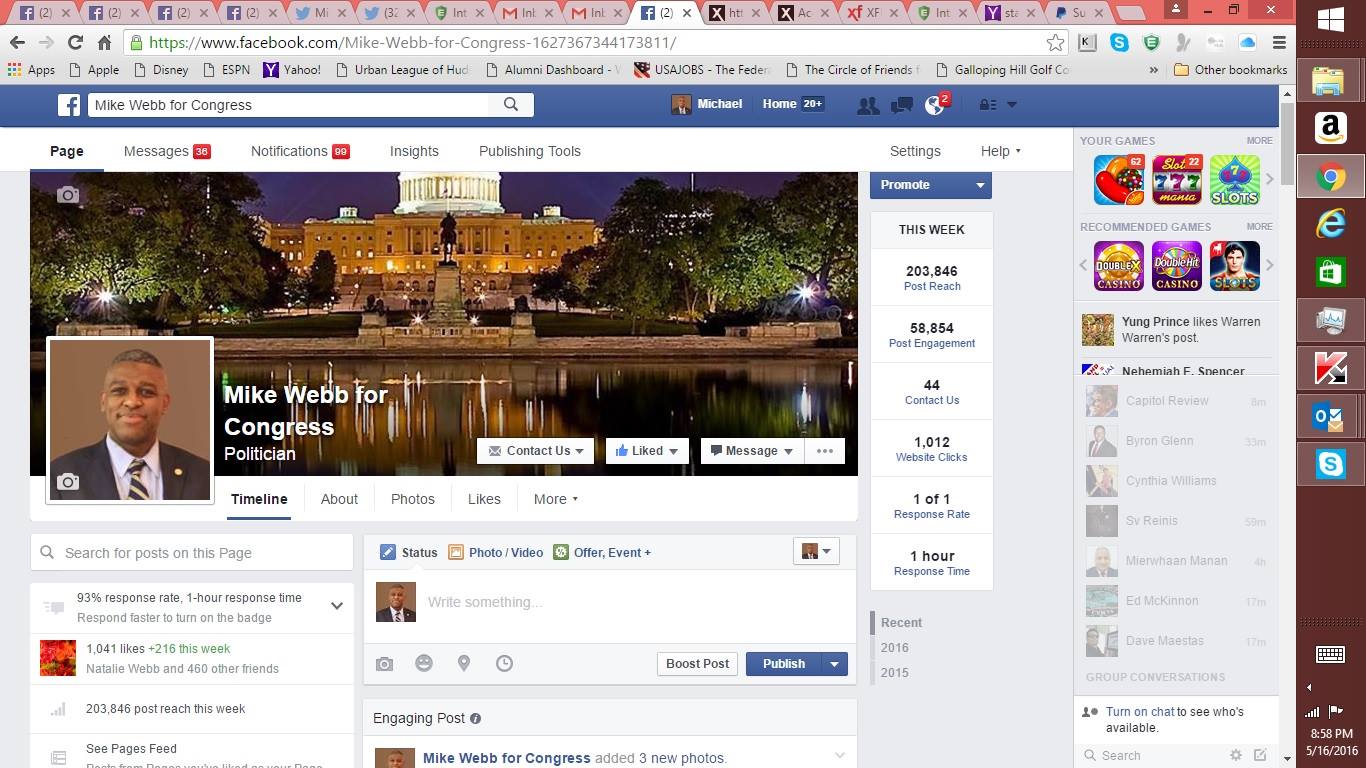Switch to the Insights tab
Viewport: 1366px width, 768px height.
point(414,151)
